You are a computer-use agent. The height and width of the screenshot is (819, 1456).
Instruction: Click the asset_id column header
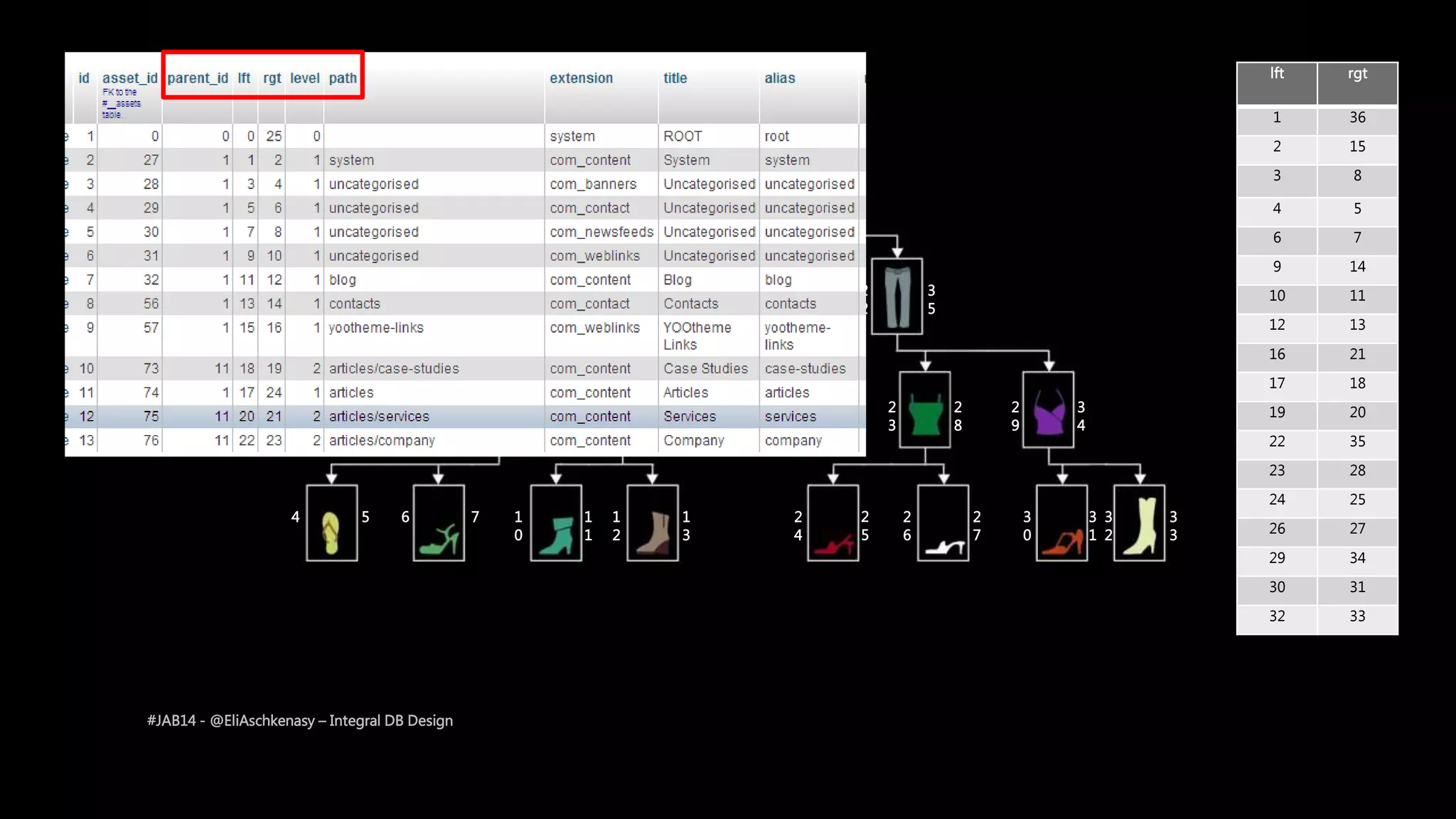point(129,78)
